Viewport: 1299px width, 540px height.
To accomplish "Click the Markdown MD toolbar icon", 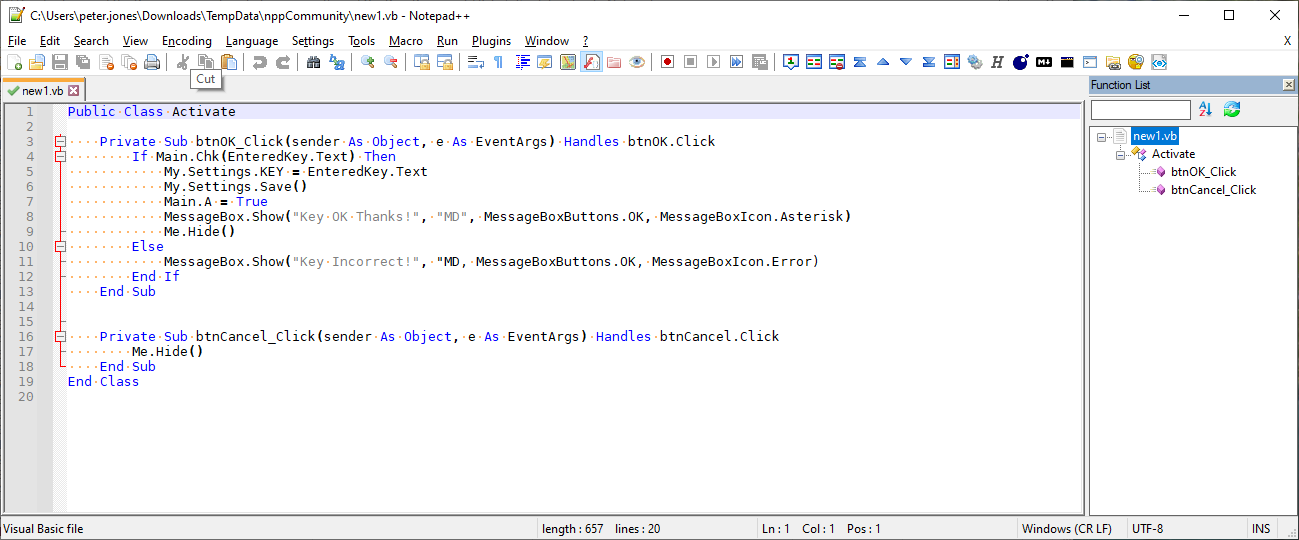I will point(1044,62).
